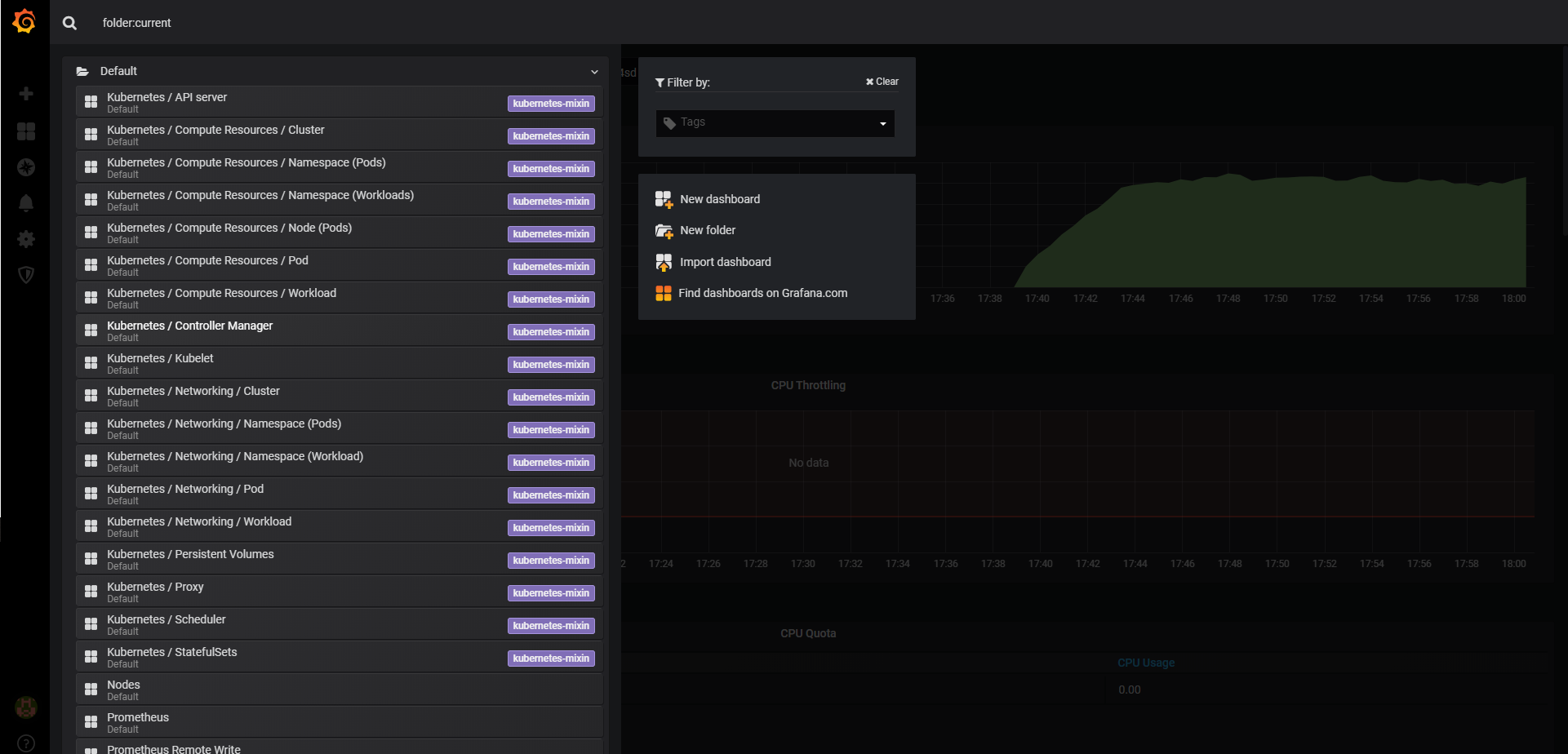Open Kubernetes / Compute Resources / Pod dashboard

tap(340, 265)
